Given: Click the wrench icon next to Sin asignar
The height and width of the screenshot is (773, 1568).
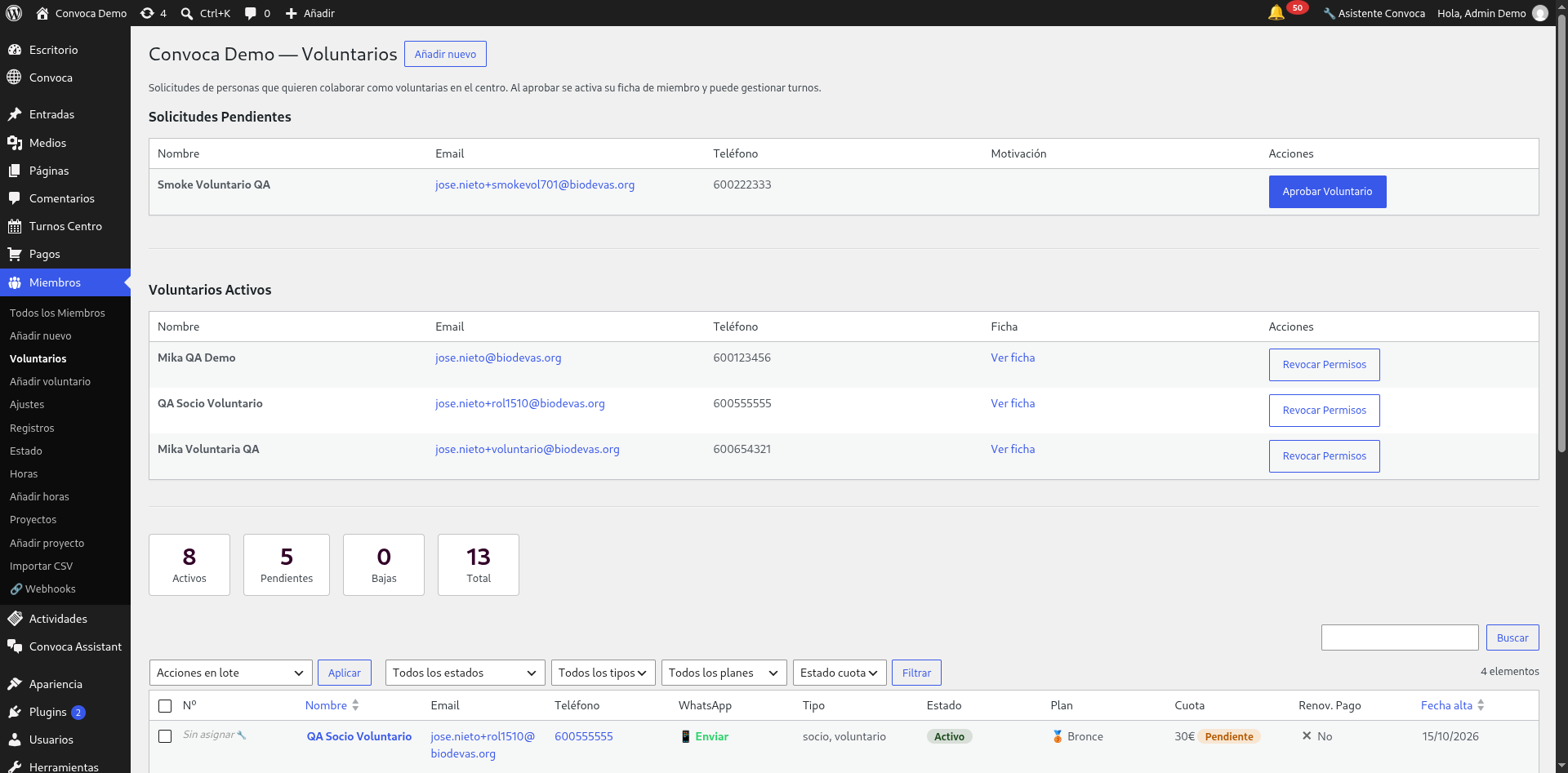Looking at the screenshot, I should point(242,735).
